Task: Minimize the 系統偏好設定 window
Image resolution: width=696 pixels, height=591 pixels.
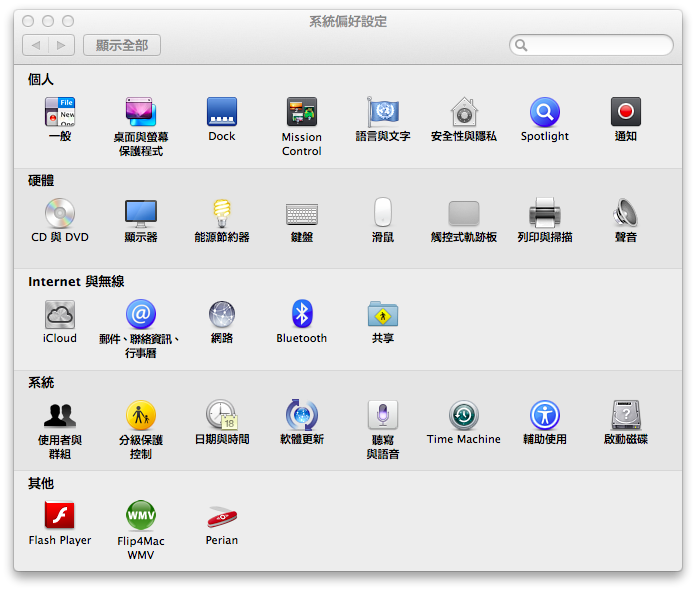Action: click(48, 21)
